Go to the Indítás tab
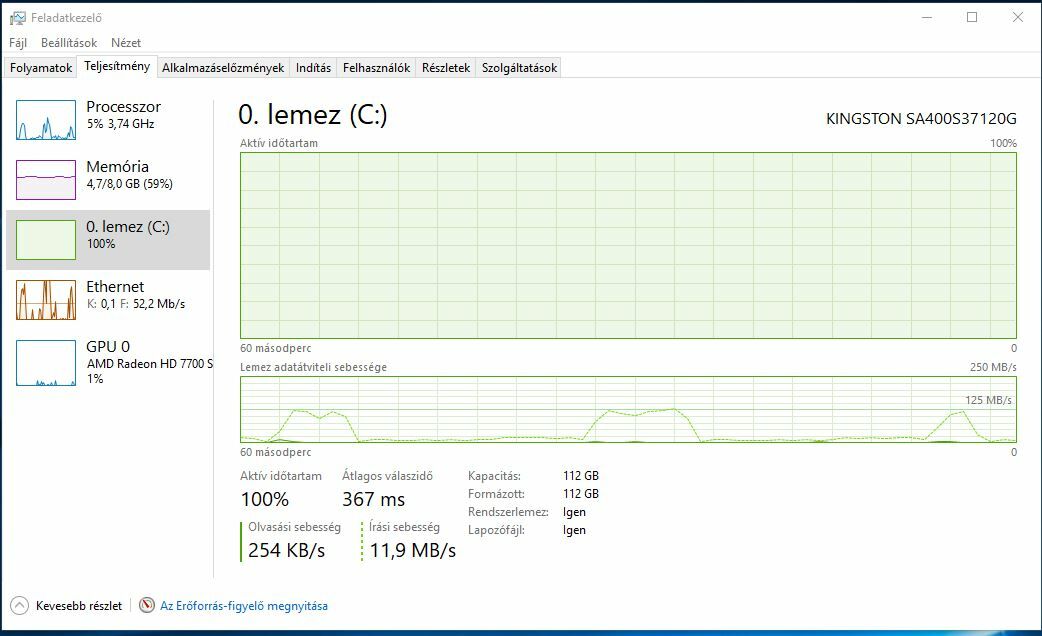Screen dimensions: 1042x636 pyautogui.click(x=313, y=68)
